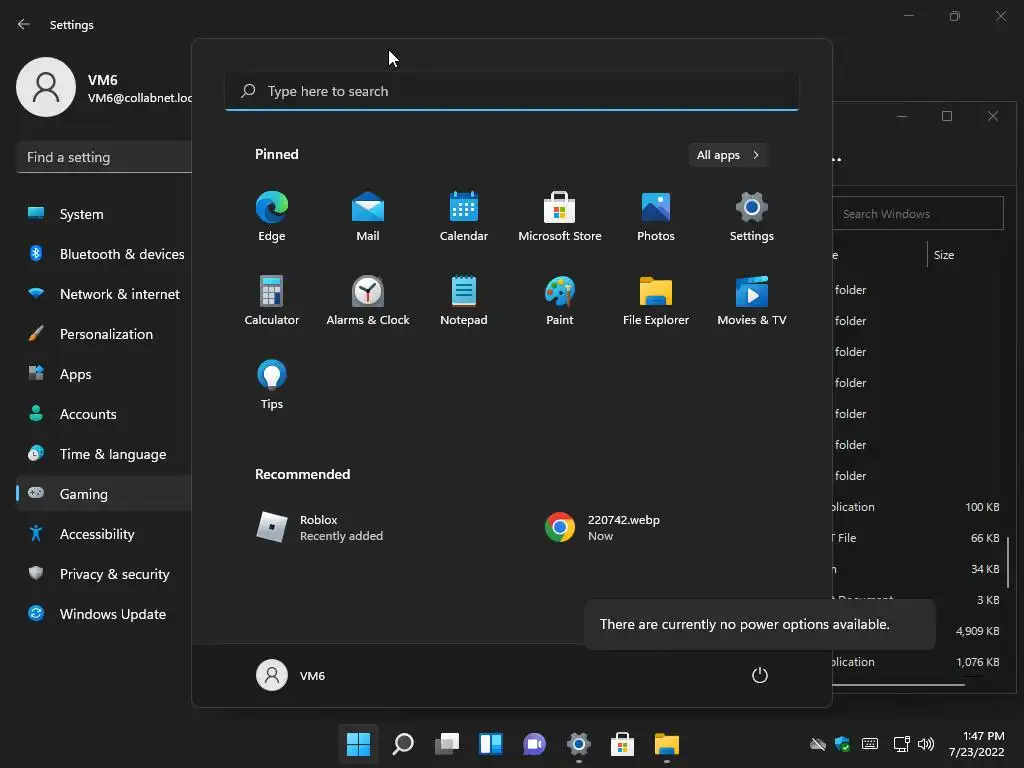The image size is (1024, 768).
Task: Click the Search Windows box in Explorer
Action: (918, 214)
